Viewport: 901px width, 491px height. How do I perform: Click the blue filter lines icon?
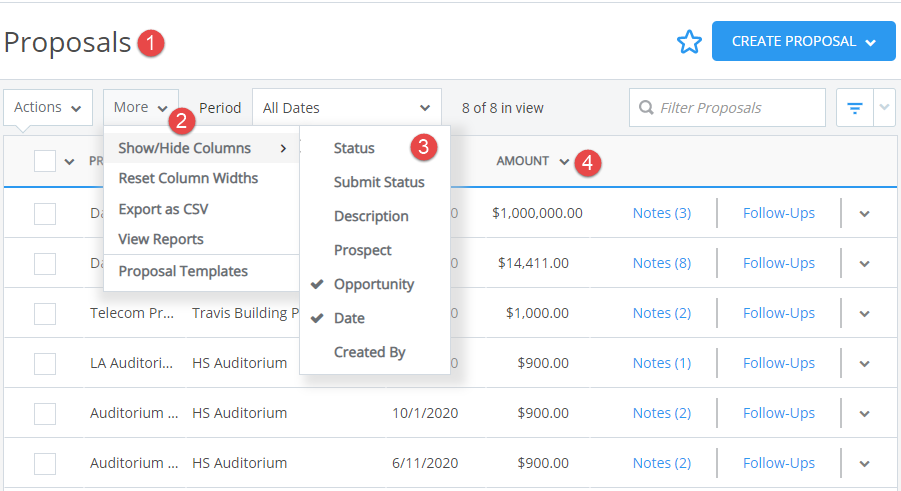[854, 108]
